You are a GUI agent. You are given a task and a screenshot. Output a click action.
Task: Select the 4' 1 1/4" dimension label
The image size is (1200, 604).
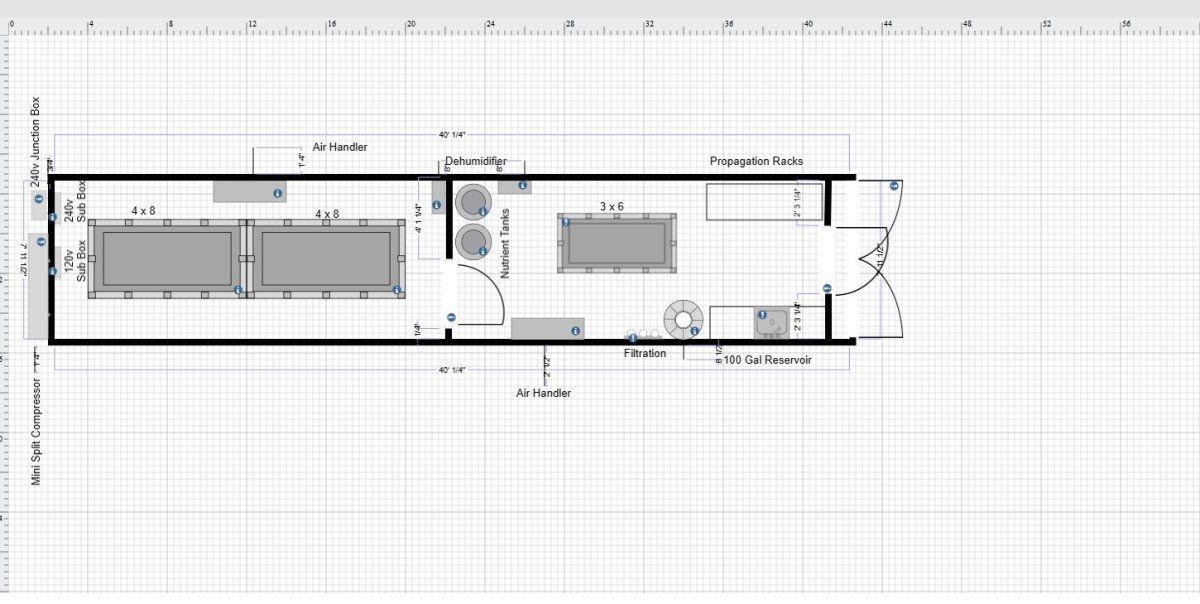tap(419, 219)
